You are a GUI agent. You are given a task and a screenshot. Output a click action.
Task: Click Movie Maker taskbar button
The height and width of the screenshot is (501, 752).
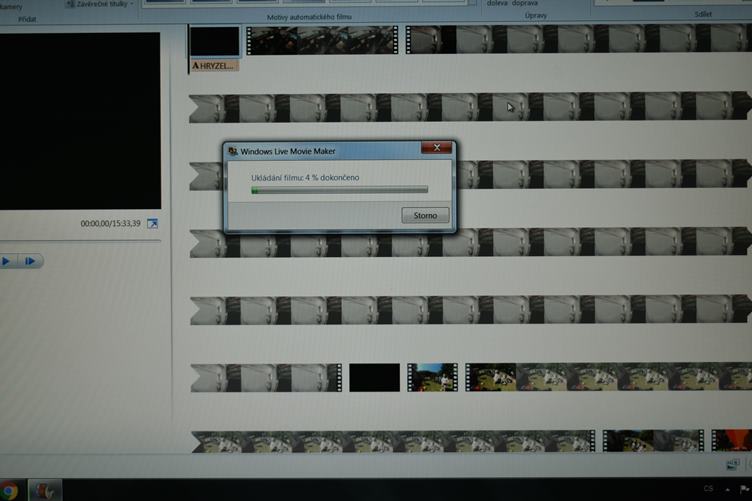45,490
